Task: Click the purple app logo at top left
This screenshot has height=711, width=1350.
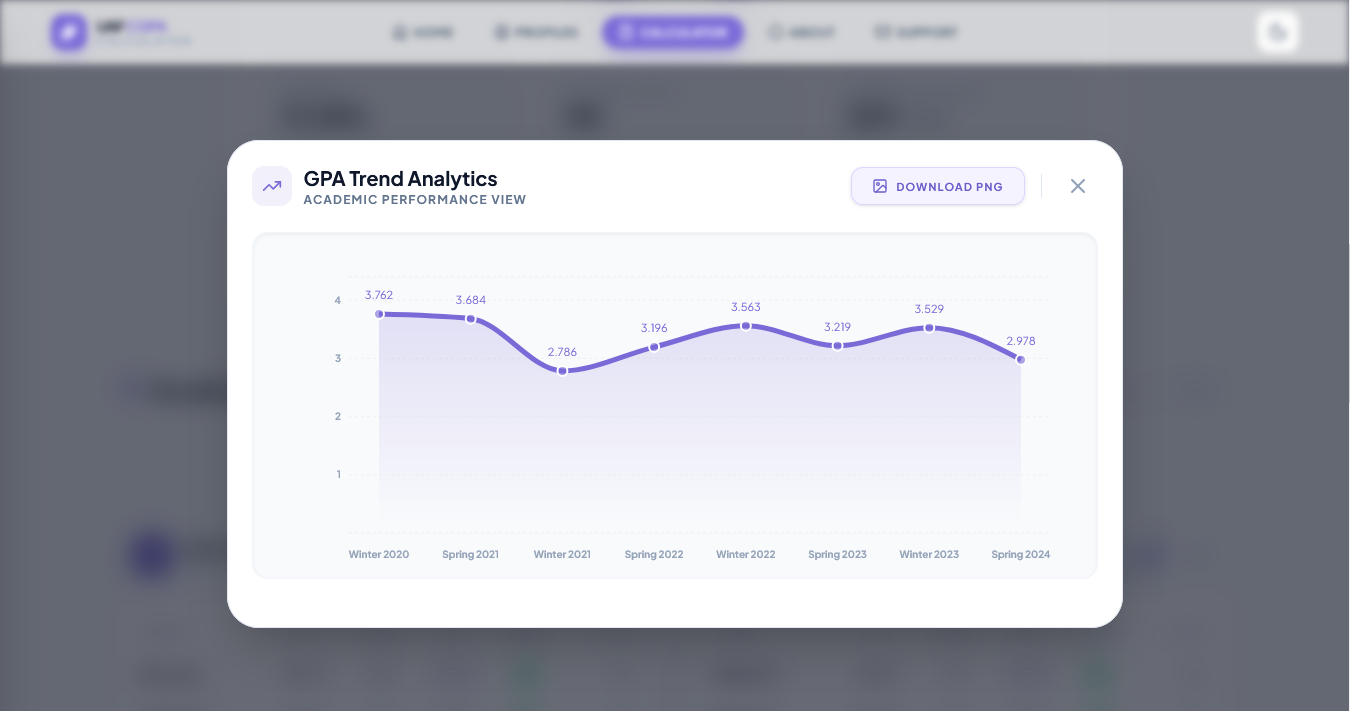Action: coord(69,32)
